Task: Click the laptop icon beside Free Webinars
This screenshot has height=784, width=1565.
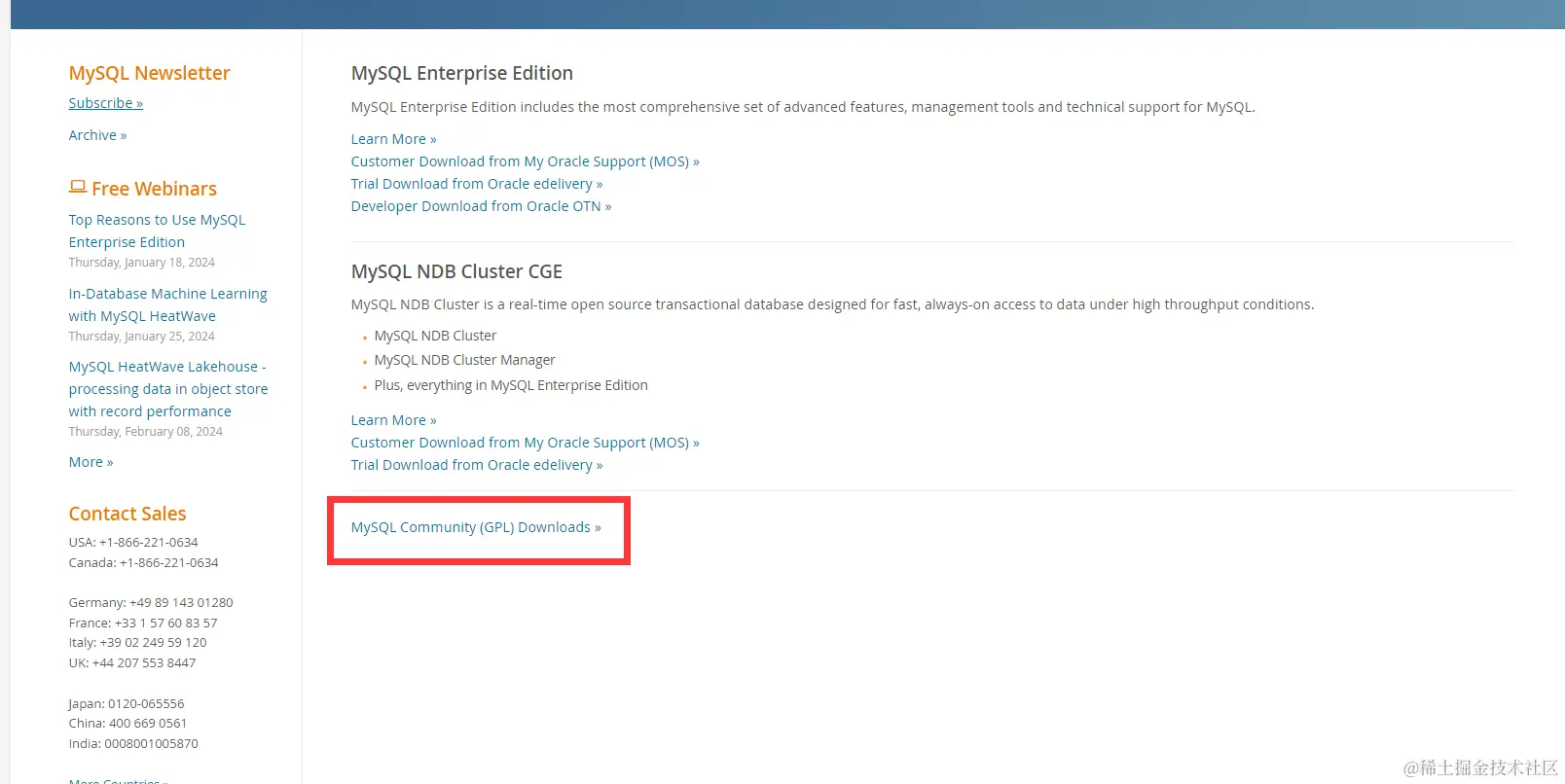Action: pos(78,187)
